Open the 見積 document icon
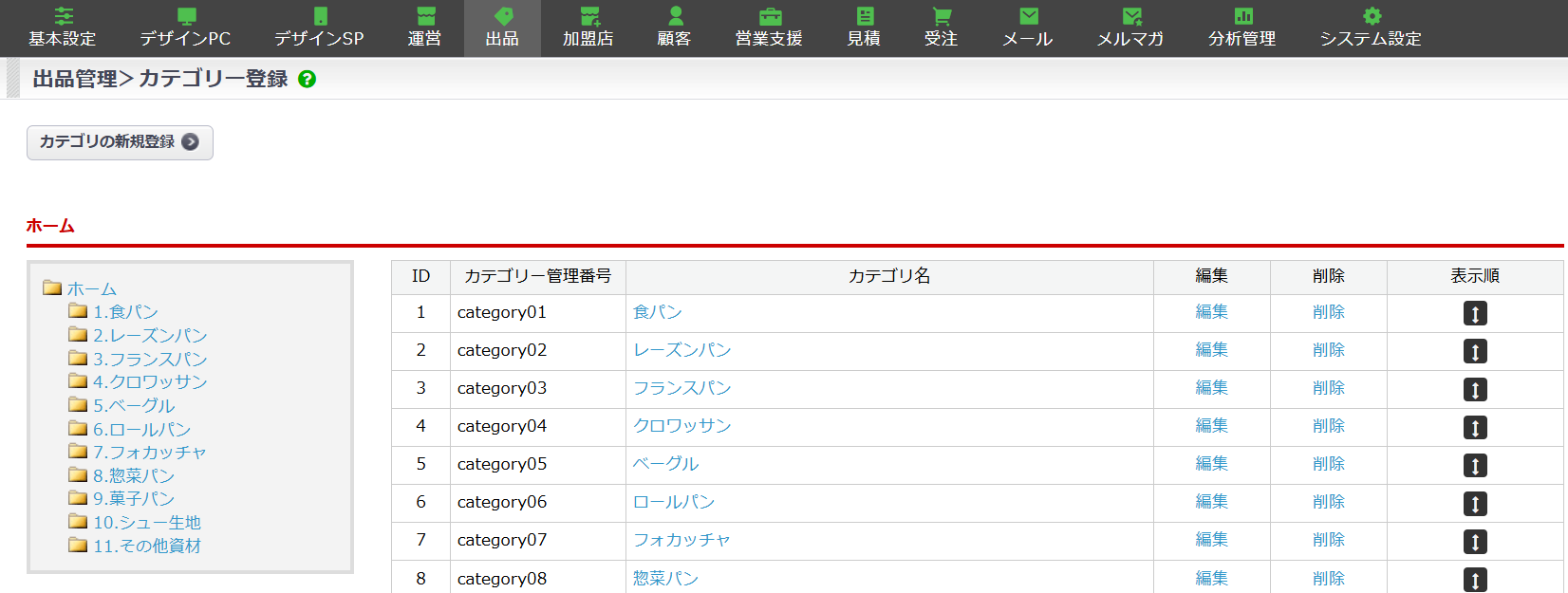The width and height of the screenshot is (1568, 593). tap(865, 16)
